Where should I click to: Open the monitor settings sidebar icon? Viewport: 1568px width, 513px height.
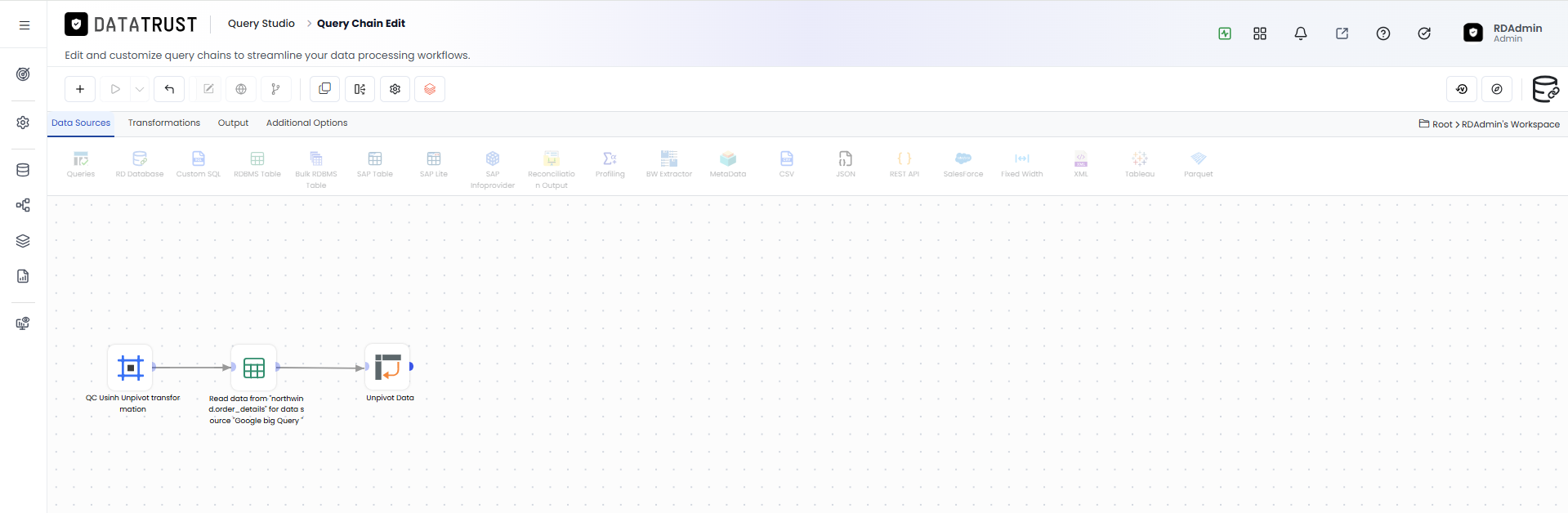(23, 323)
